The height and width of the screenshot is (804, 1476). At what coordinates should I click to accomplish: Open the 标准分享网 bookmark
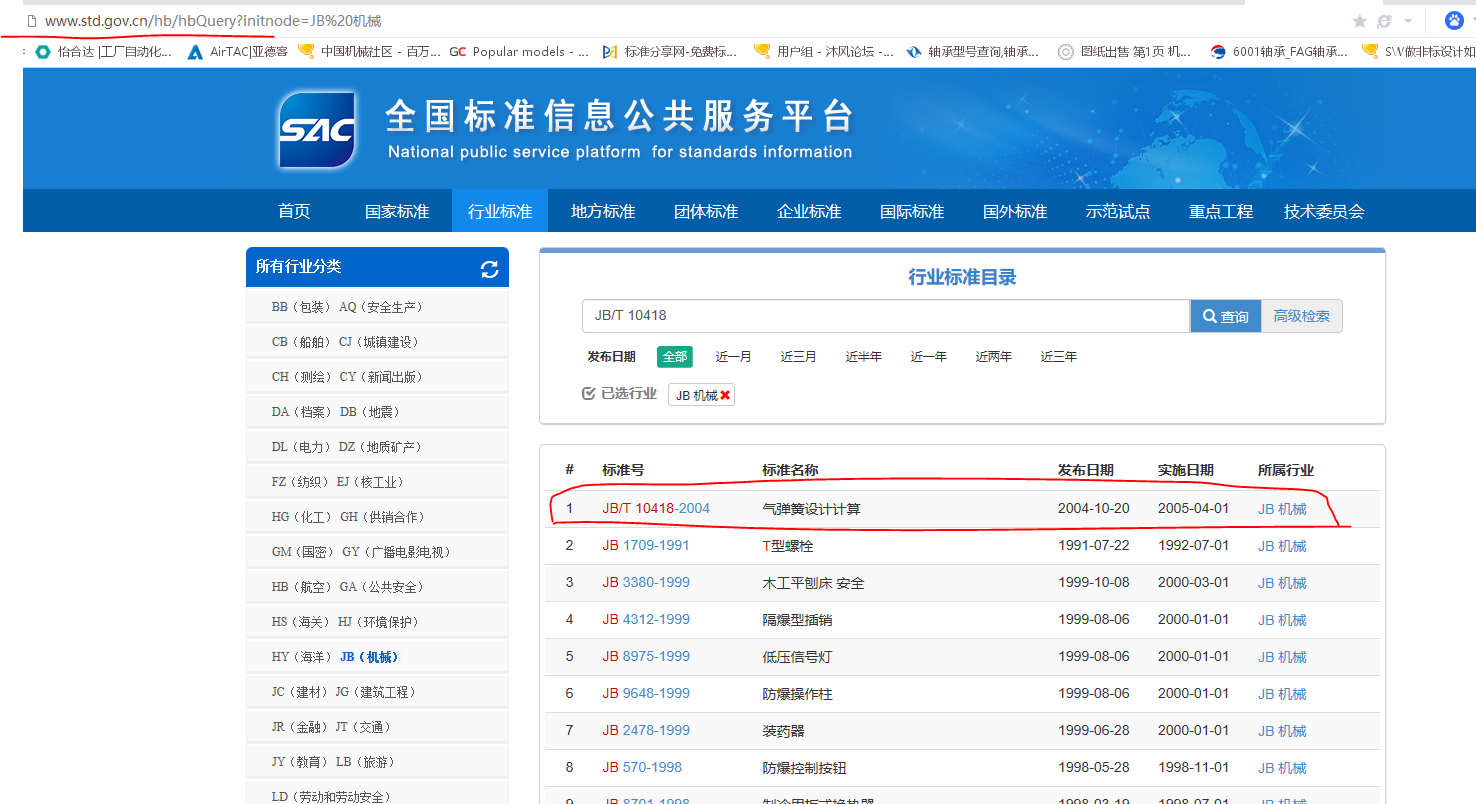coord(669,51)
